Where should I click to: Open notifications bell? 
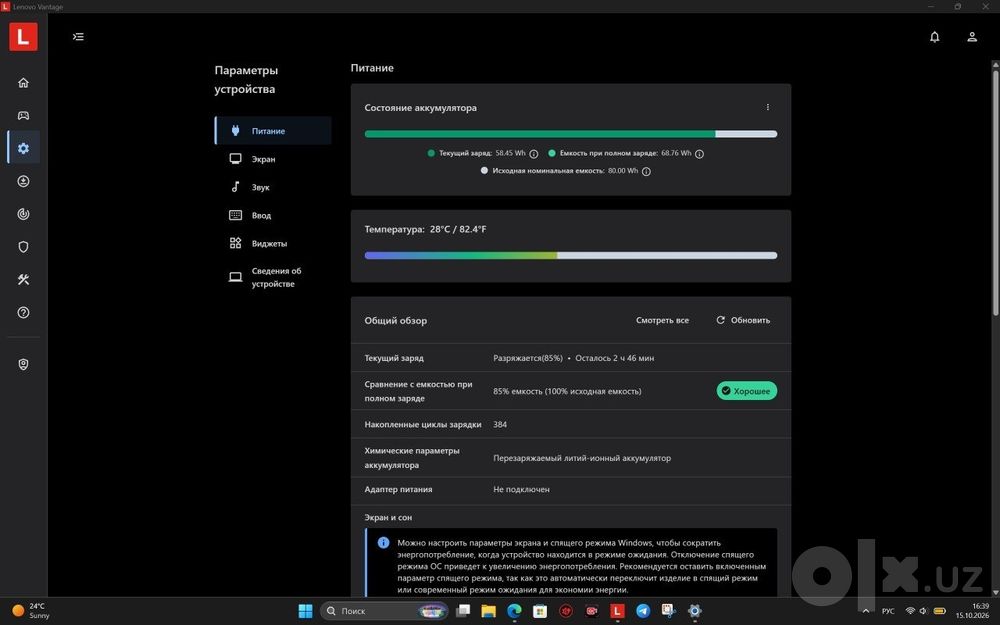coord(934,37)
